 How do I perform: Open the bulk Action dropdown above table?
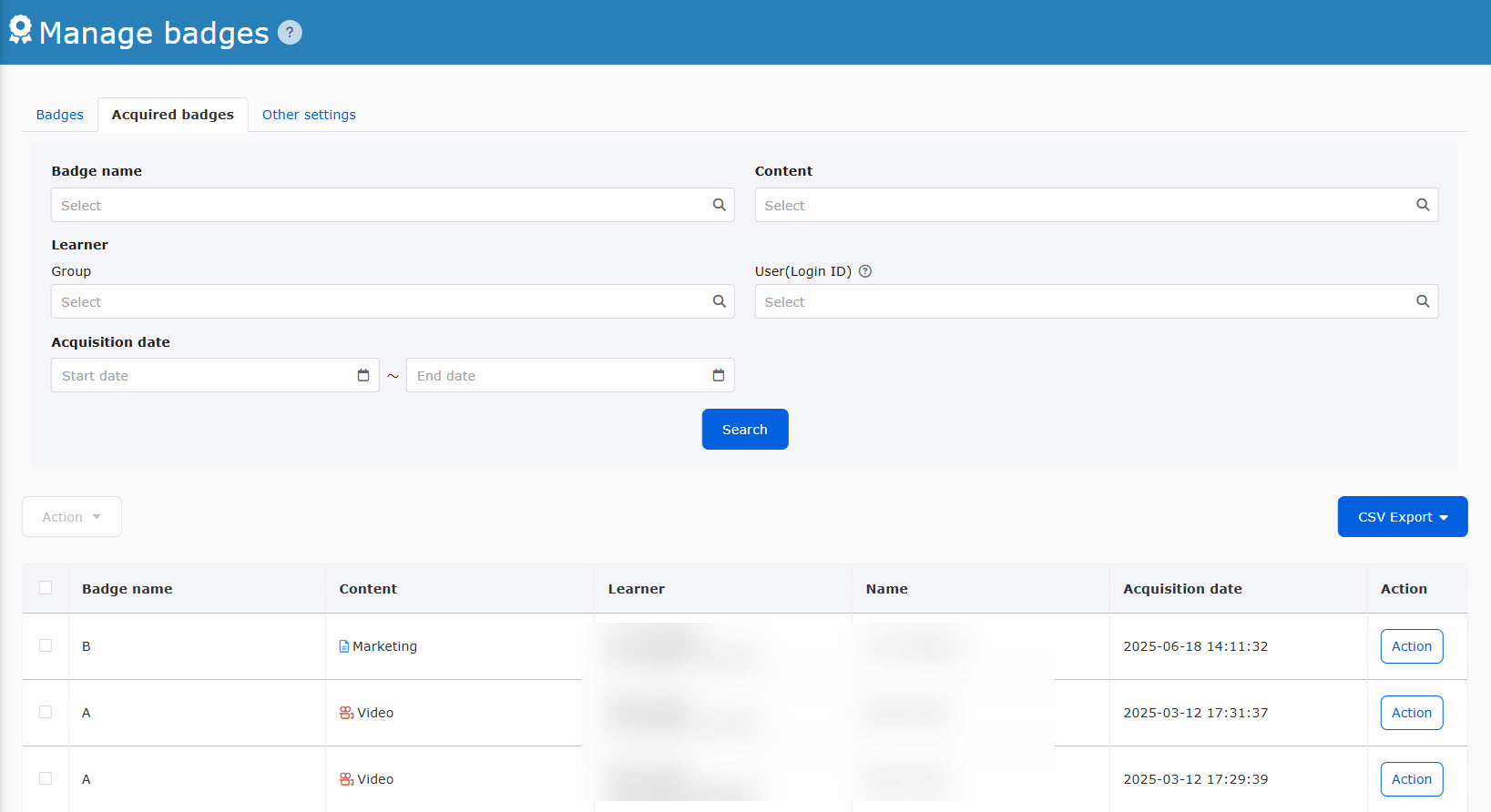pos(72,517)
